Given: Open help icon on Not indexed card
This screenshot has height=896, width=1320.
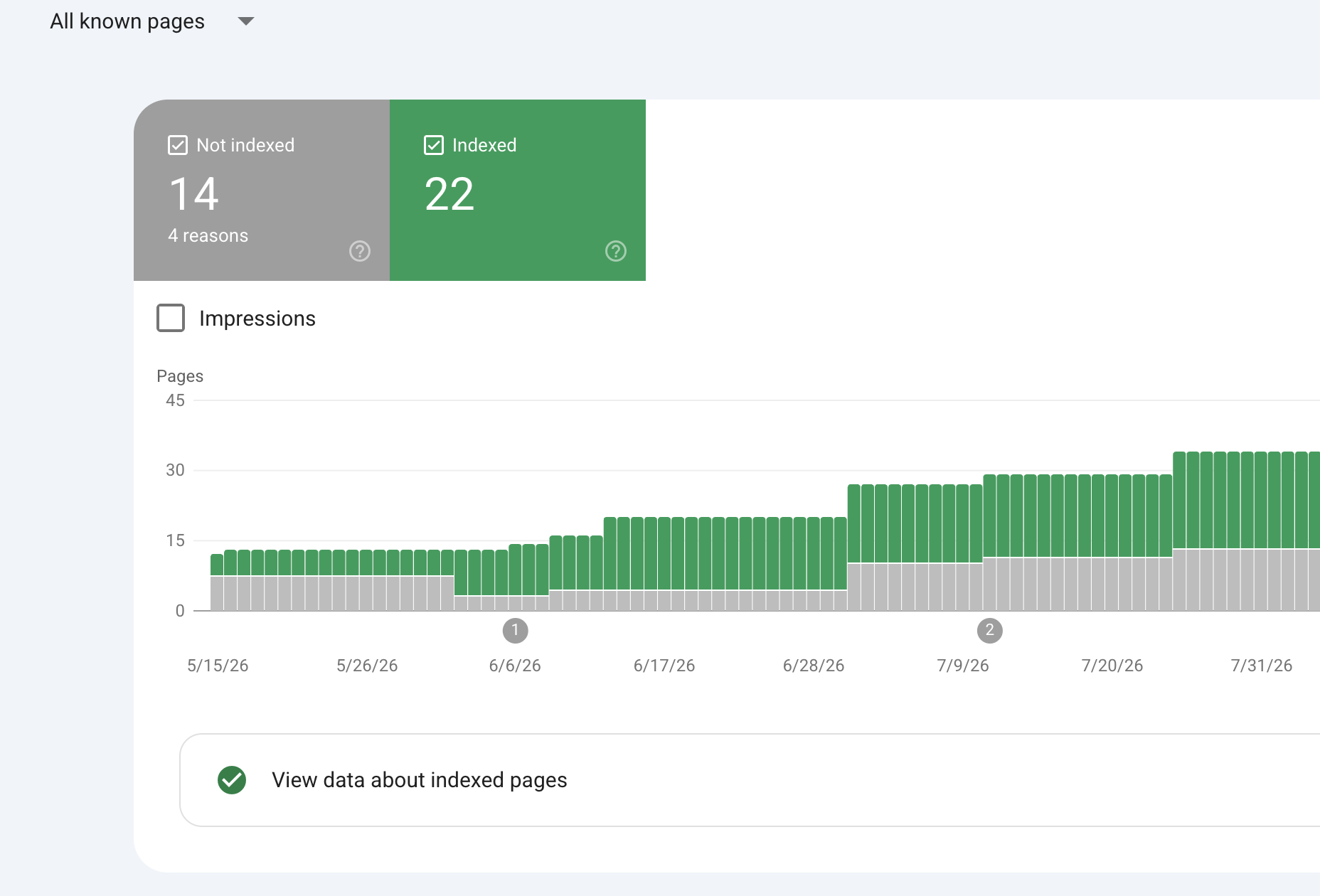Looking at the screenshot, I should (360, 251).
